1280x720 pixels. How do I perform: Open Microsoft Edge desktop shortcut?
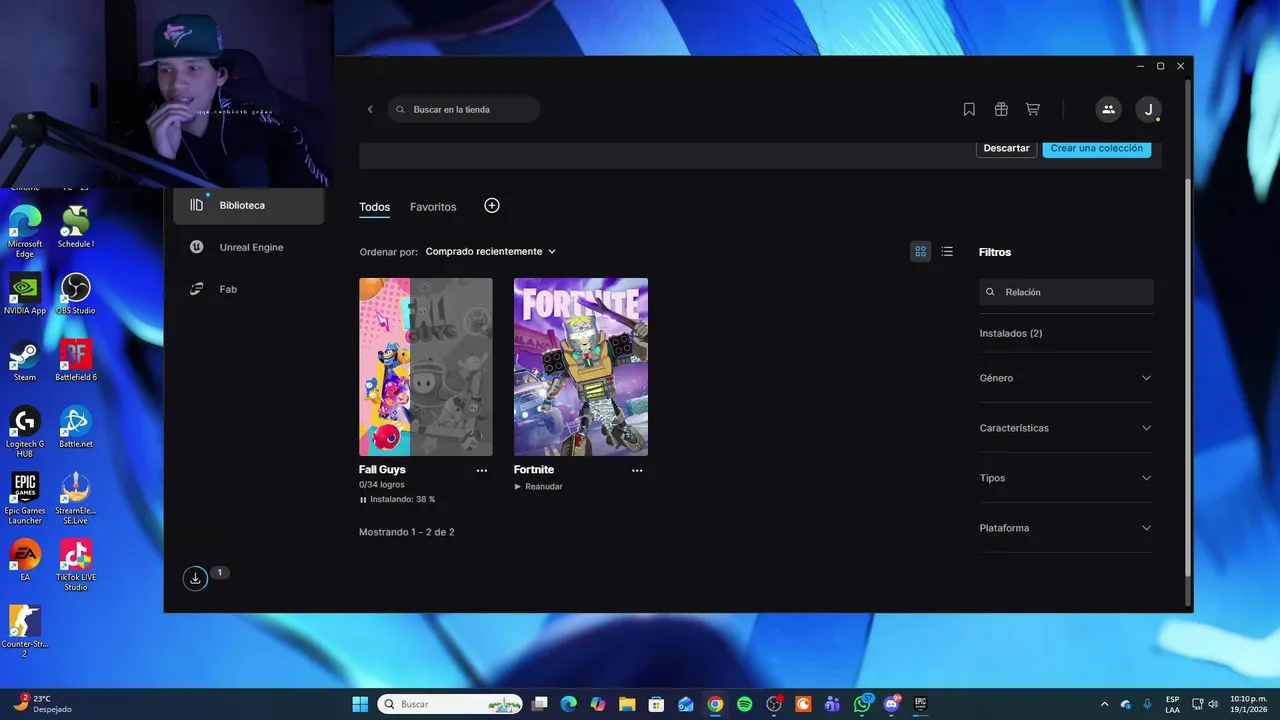(25, 232)
